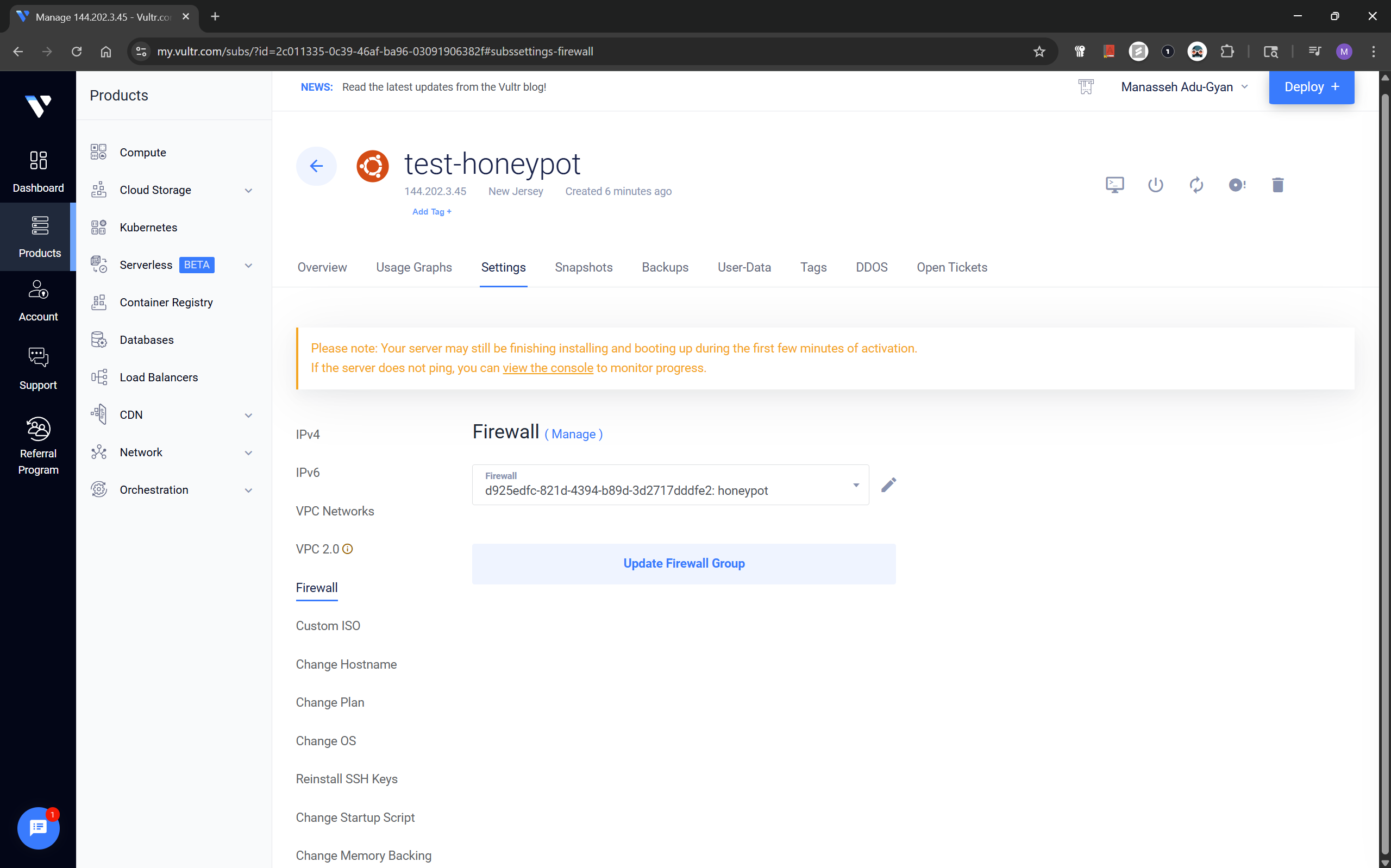
Task: Open Container Registry menu item
Action: click(166, 303)
